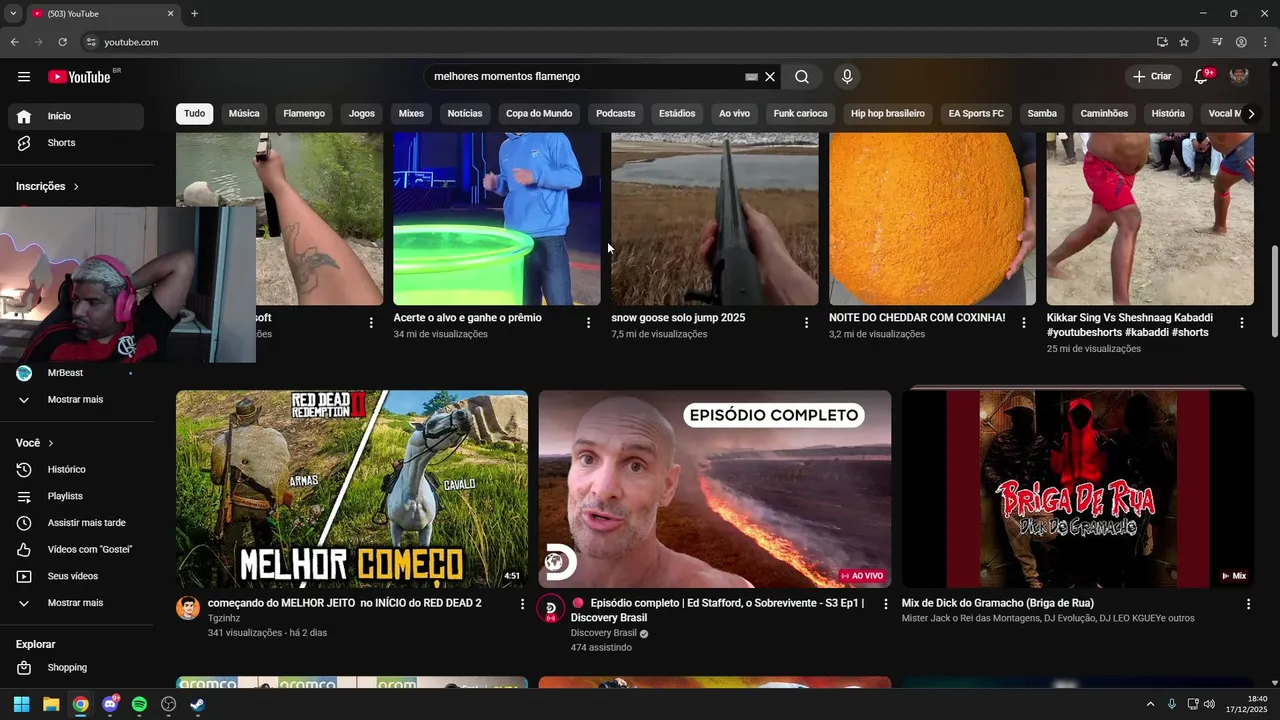Open the snow goose solo jump 2025 title
This screenshot has width=1280, height=720.
coord(678,318)
